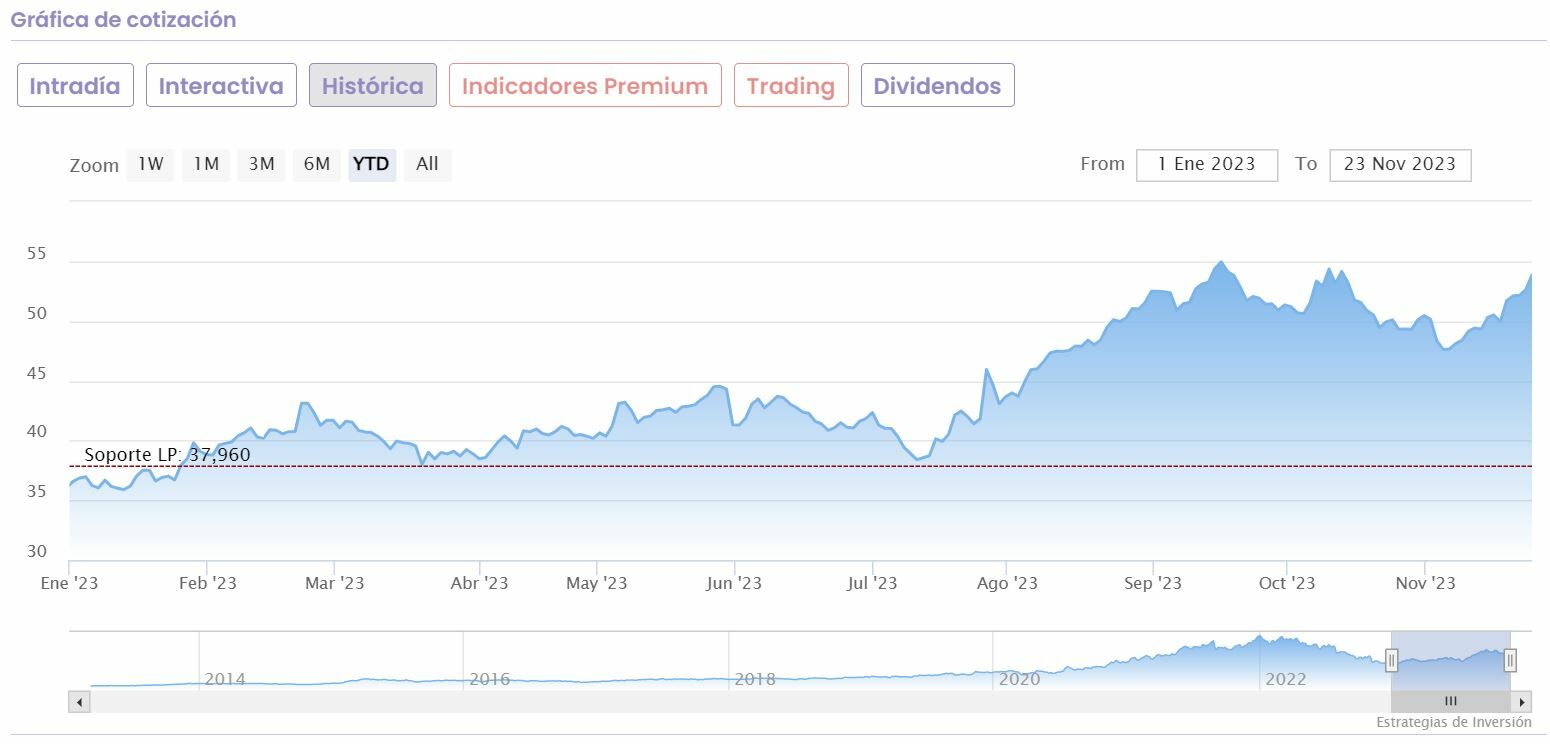
Task: Choose the 3M zoom range
Action: [x=261, y=165]
